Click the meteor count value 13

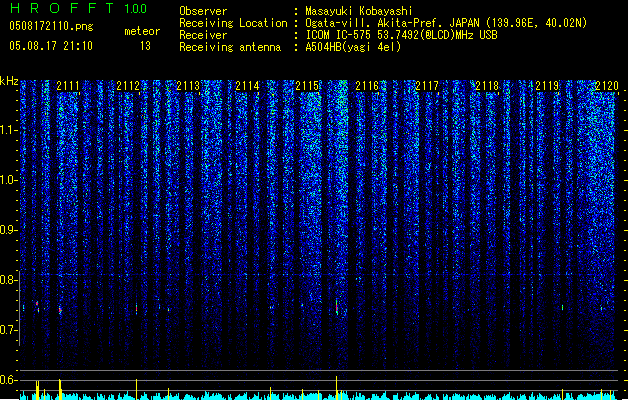145,46
